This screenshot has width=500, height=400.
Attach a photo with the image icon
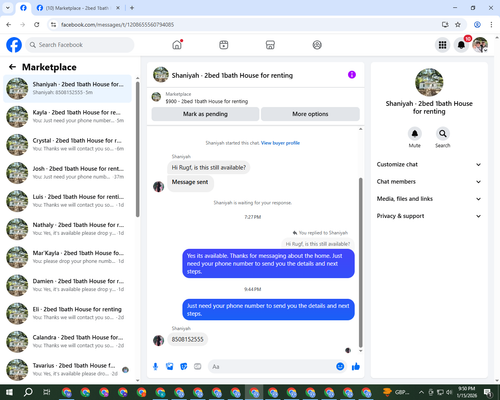click(x=170, y=367)
